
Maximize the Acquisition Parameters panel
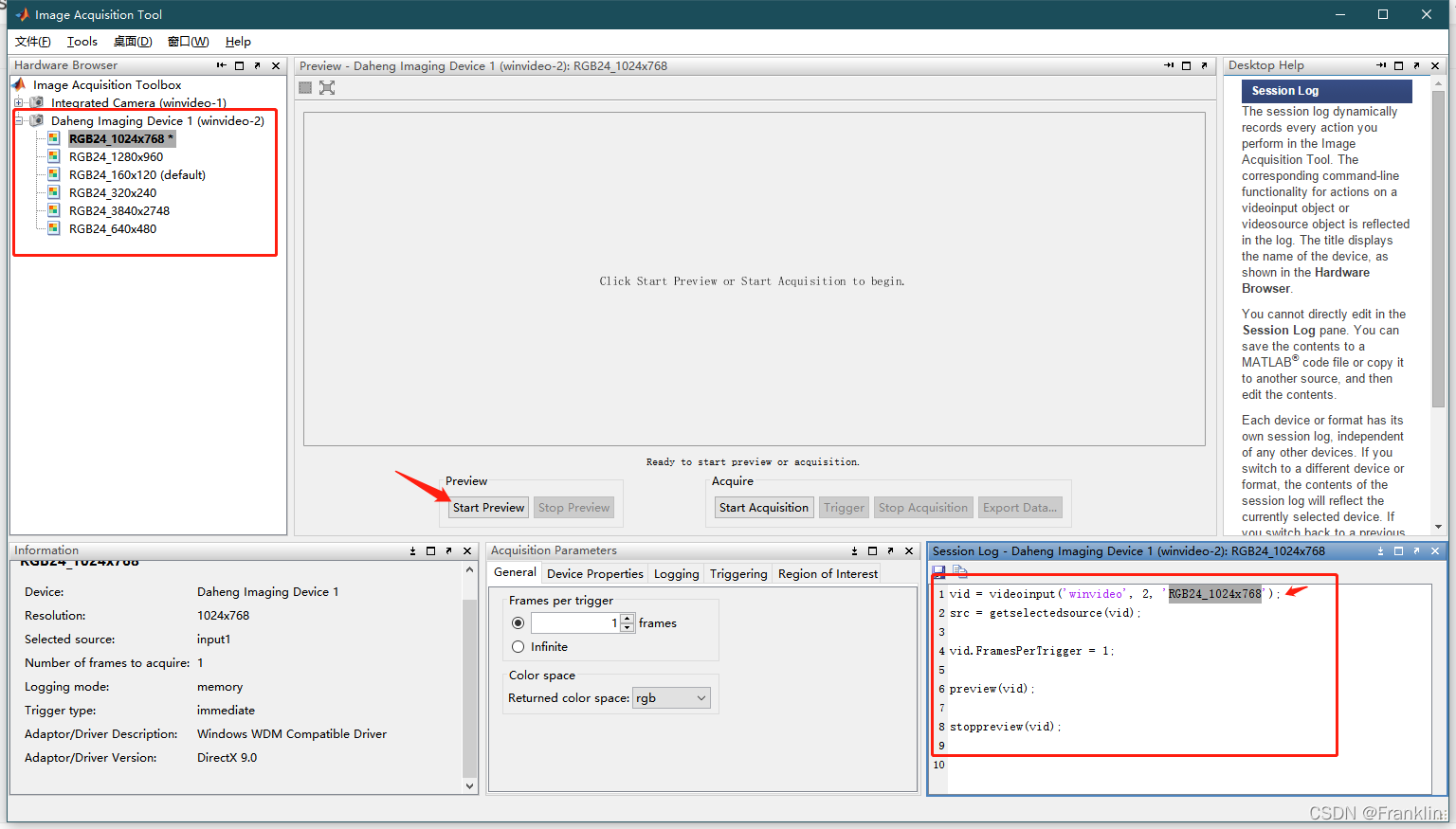872,550
